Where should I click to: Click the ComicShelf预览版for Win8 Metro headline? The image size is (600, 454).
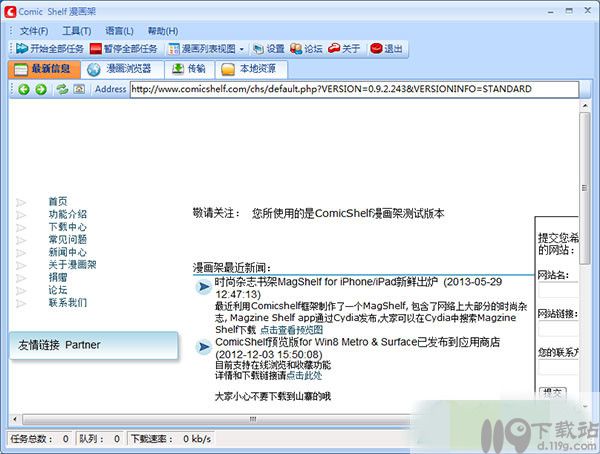pyautogui.click(x=357, y=348)
